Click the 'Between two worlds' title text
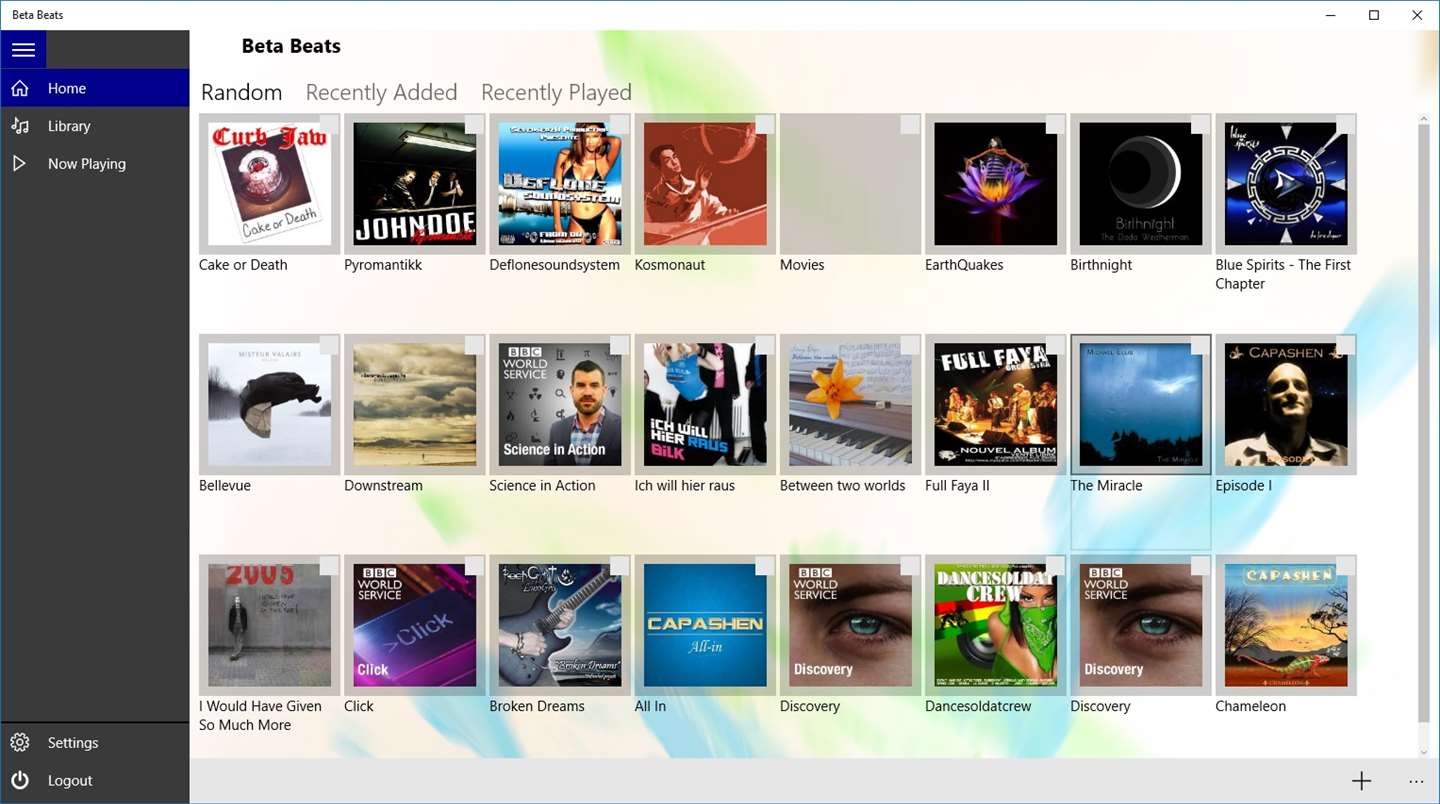Viewport: 1440px width, 804px height. (x=842, y=486)
